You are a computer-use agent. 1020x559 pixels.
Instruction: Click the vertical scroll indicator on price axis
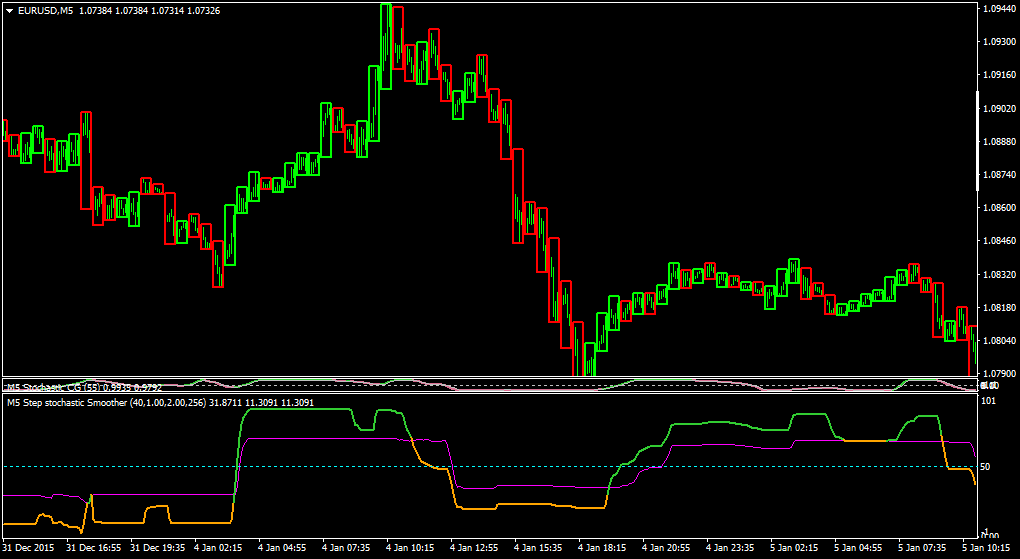pos(978,141)
